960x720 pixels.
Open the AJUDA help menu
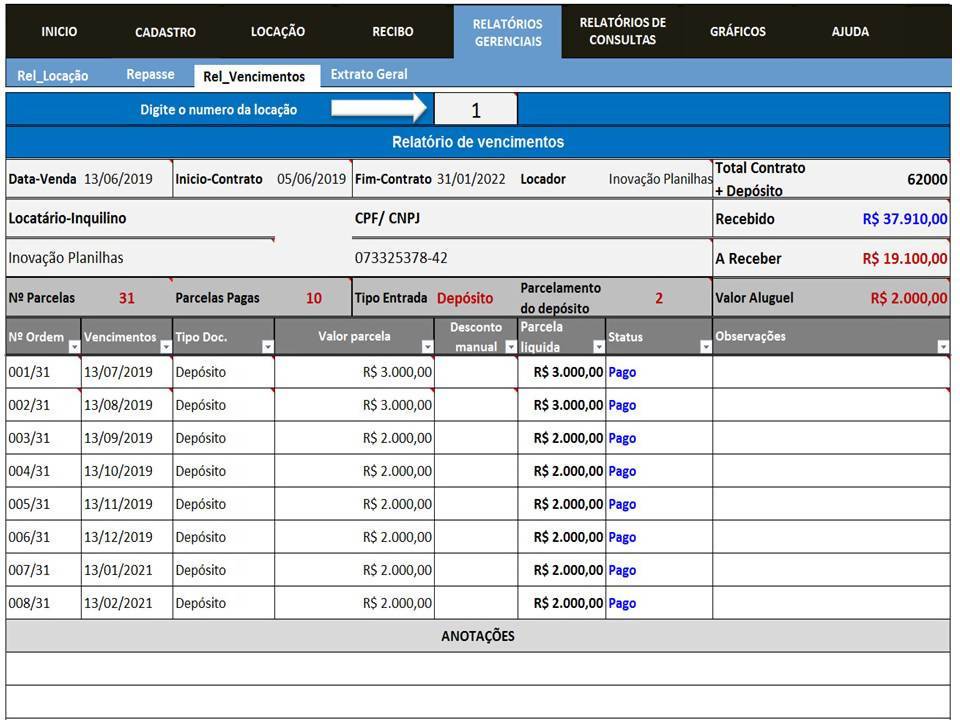pos(850,31)
